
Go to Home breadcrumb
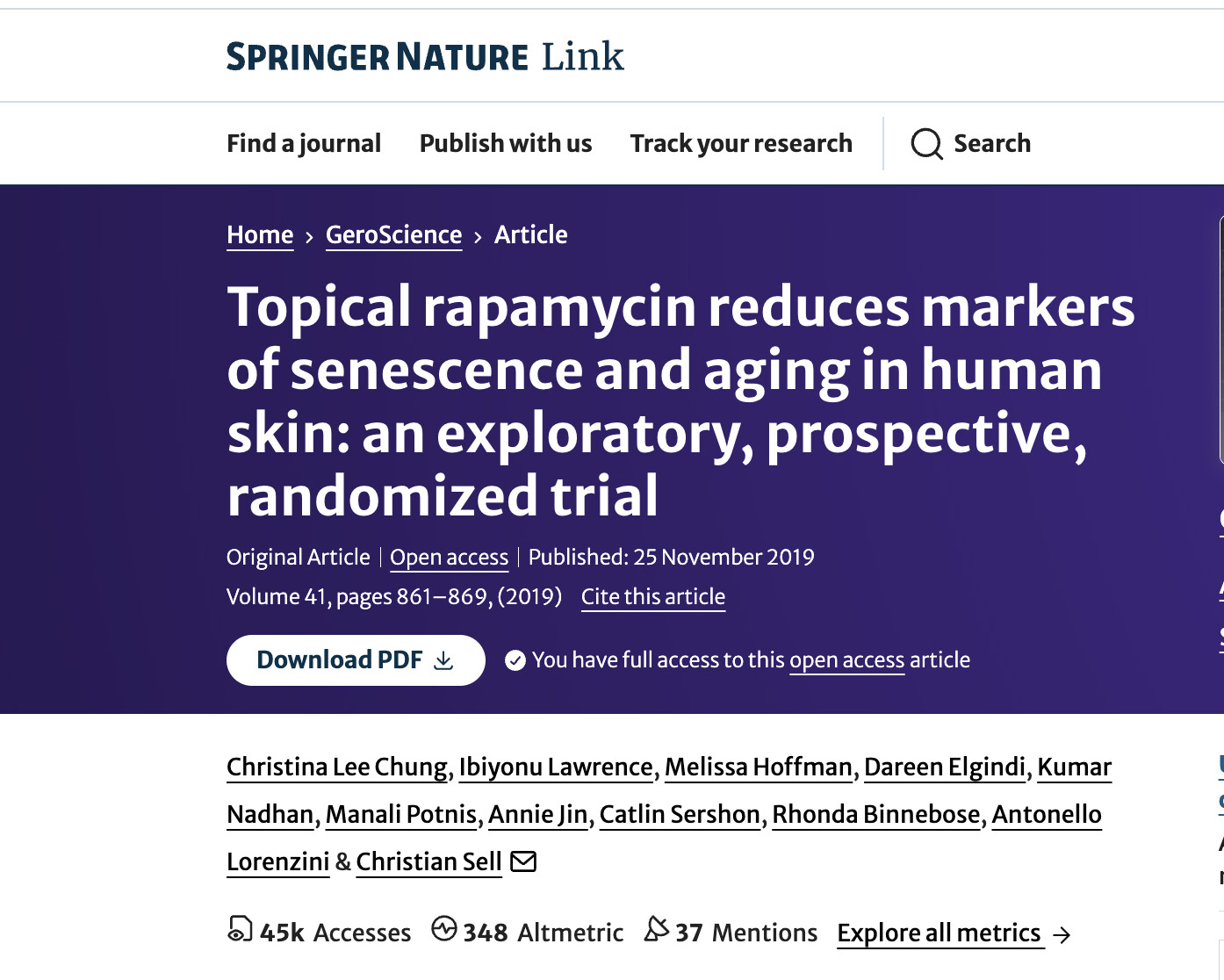pos(260,235)
